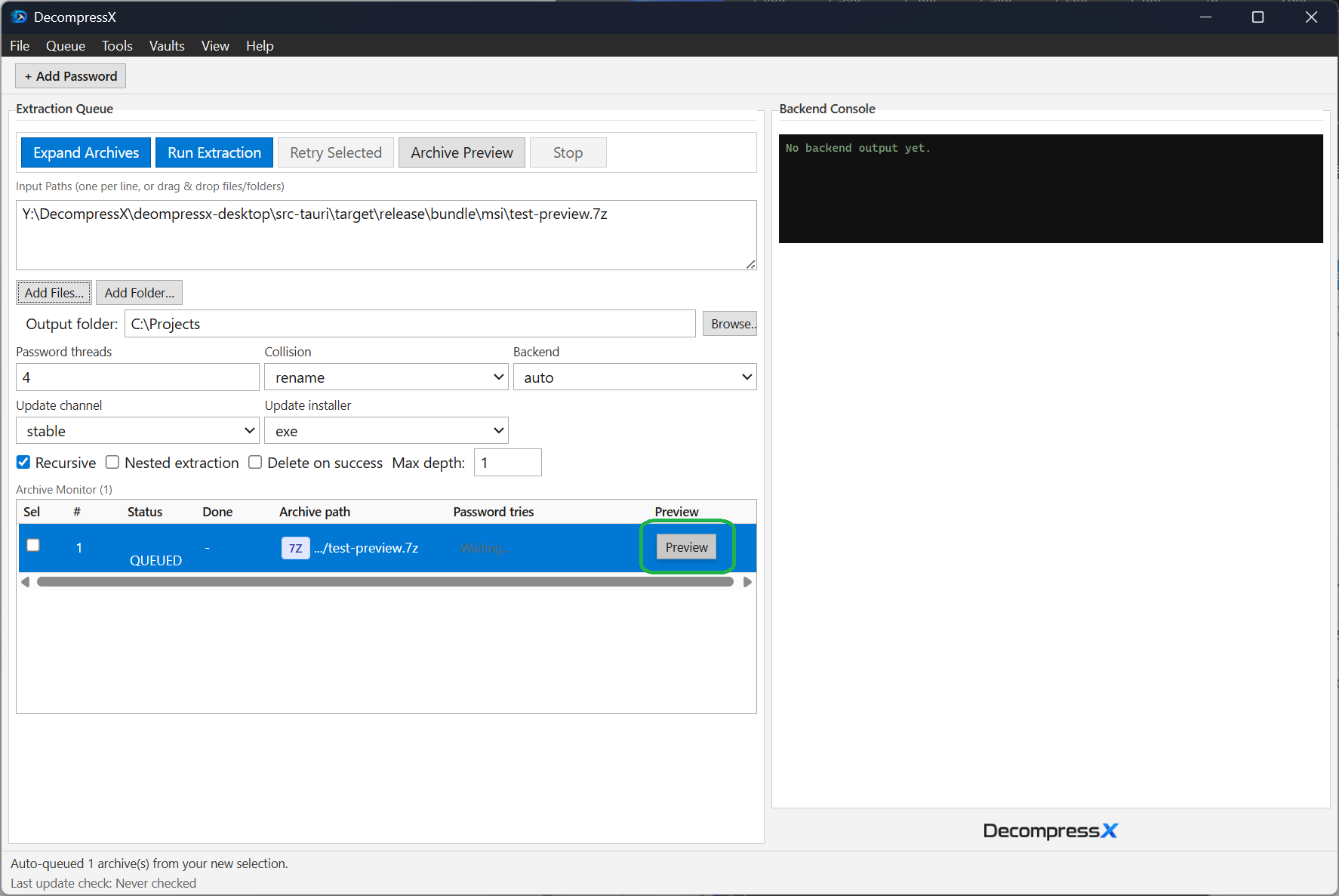The height and width of the screenshot is (896, 1339).
Task: Toggle the Recursive checkbox
Action: [x=23, y=462]
